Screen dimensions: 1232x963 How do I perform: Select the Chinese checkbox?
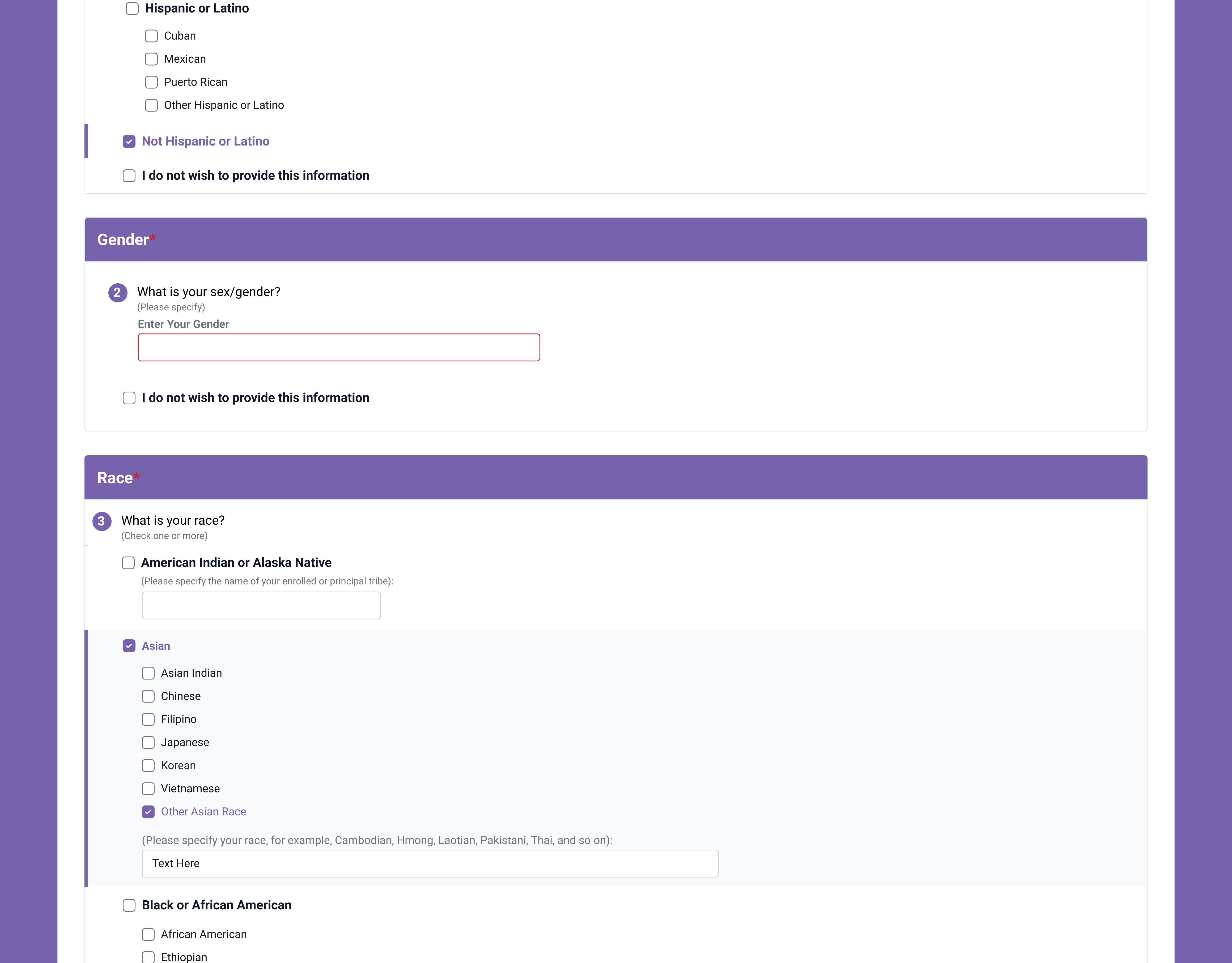(148, 696)
